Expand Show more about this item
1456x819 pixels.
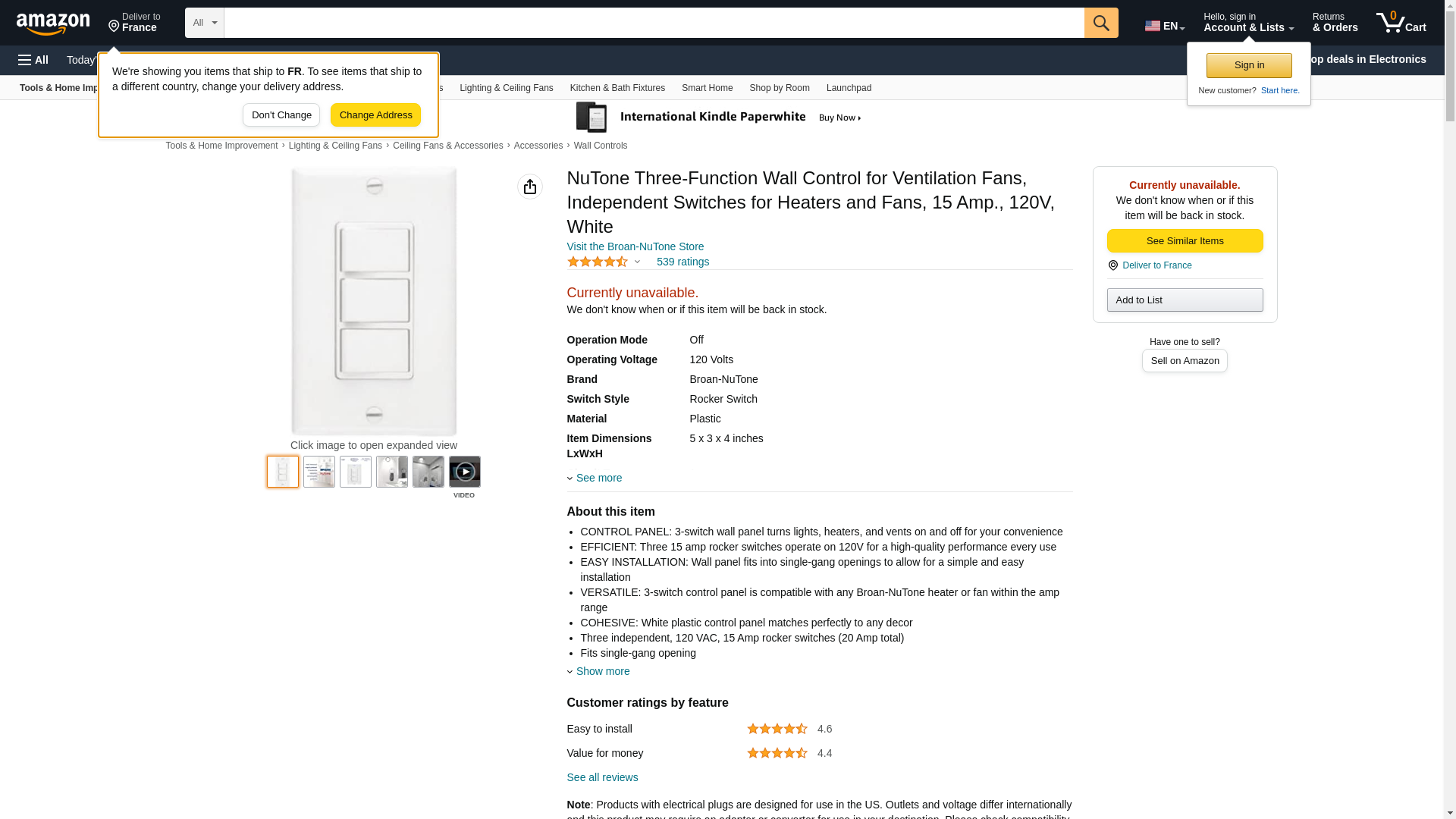[x=602, y=671]
